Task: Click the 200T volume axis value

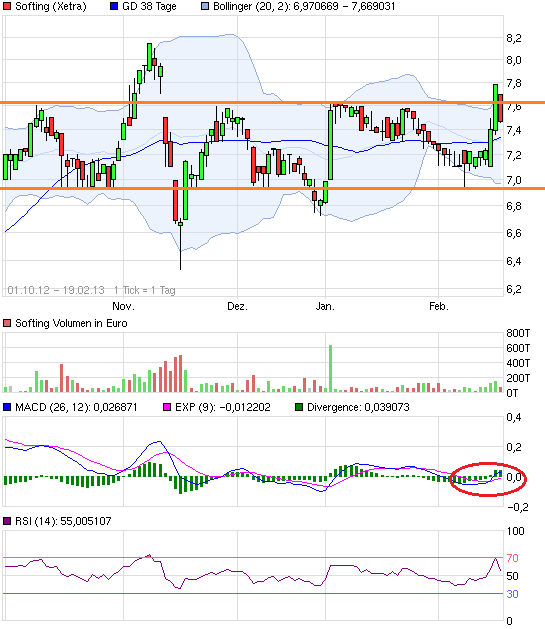Action: [x=518, y=378]
